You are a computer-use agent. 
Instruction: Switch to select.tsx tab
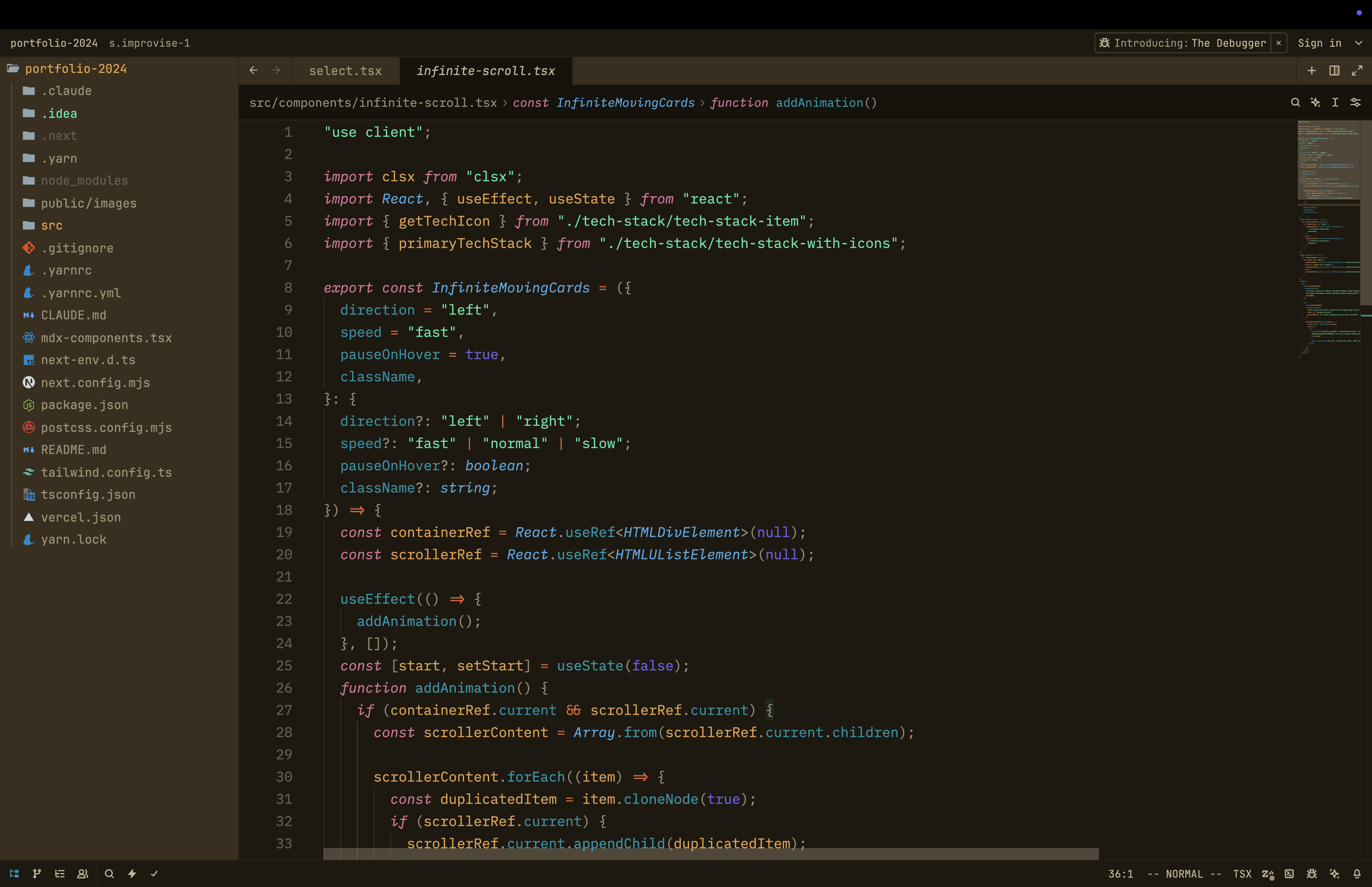click(345, 71)
